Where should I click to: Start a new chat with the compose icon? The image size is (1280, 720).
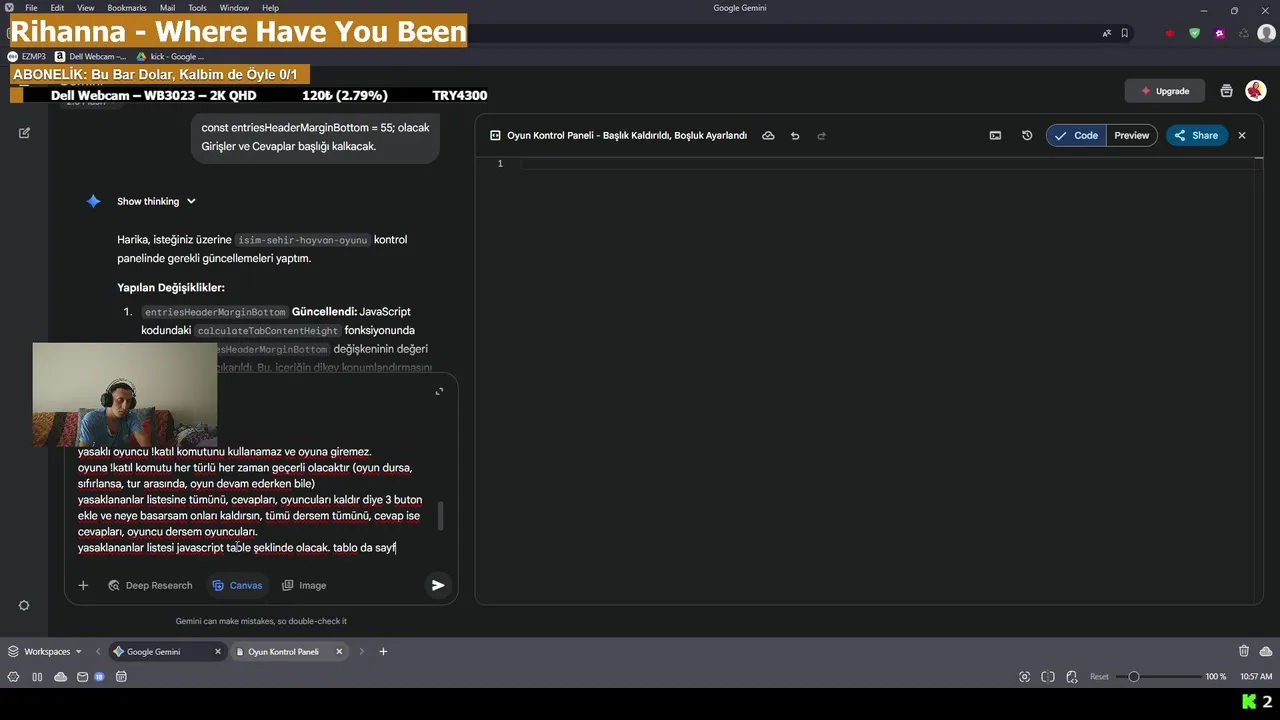coord(24,132)
